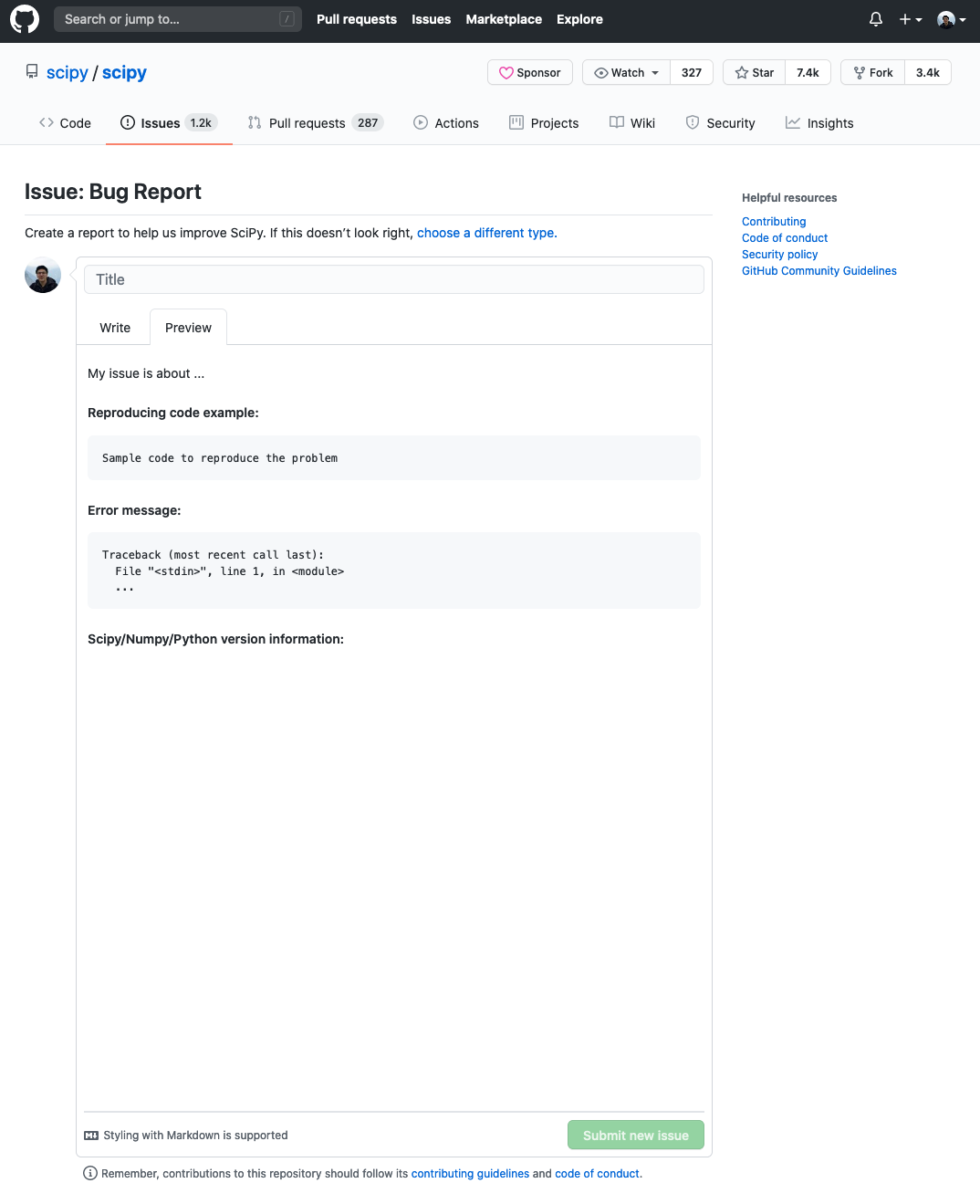Open the notifications bell
The height and width of the screenshot is (1204, 980).
coord(875,19)
